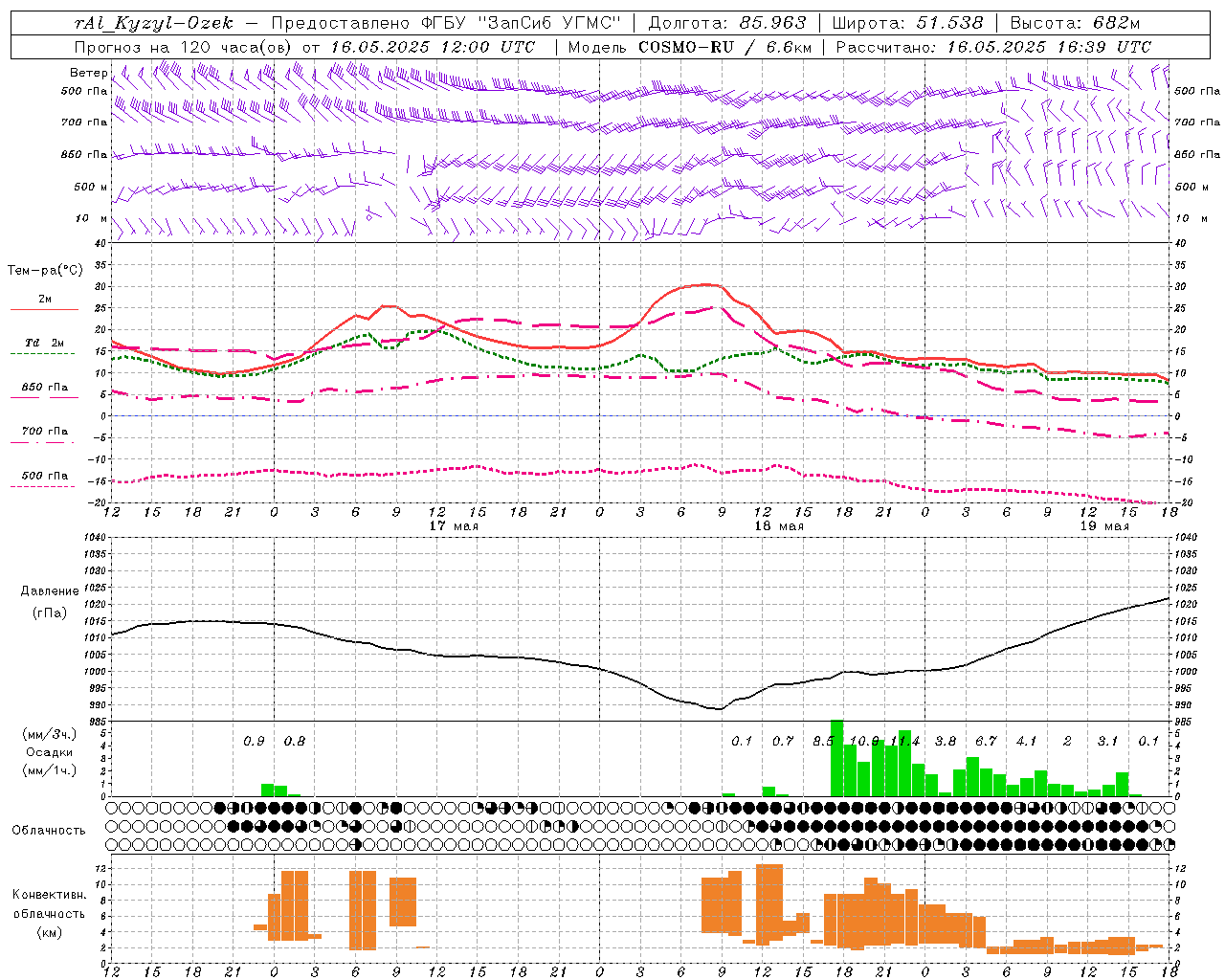1225x980 pixels.
Task: Click the 0.7 precipitation total
Action: click(x=783, y=742)
